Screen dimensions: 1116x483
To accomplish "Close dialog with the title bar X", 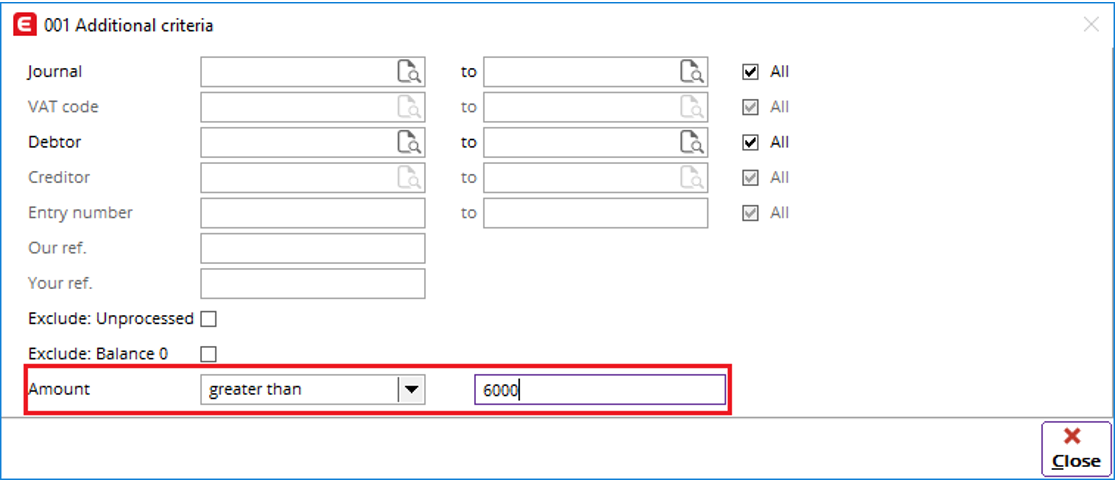I will (x=1090, y=25).
